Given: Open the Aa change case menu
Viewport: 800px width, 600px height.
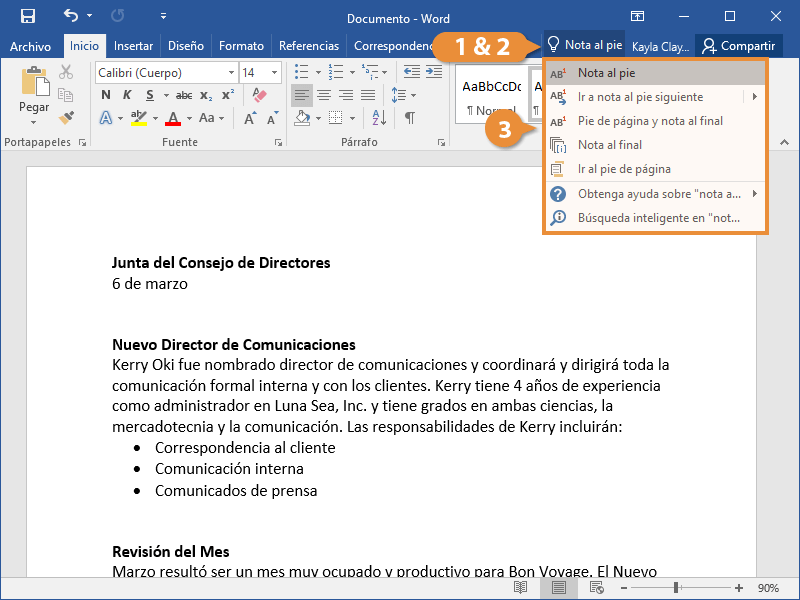Looking at the screenshot, I should [x=211, y=118].
